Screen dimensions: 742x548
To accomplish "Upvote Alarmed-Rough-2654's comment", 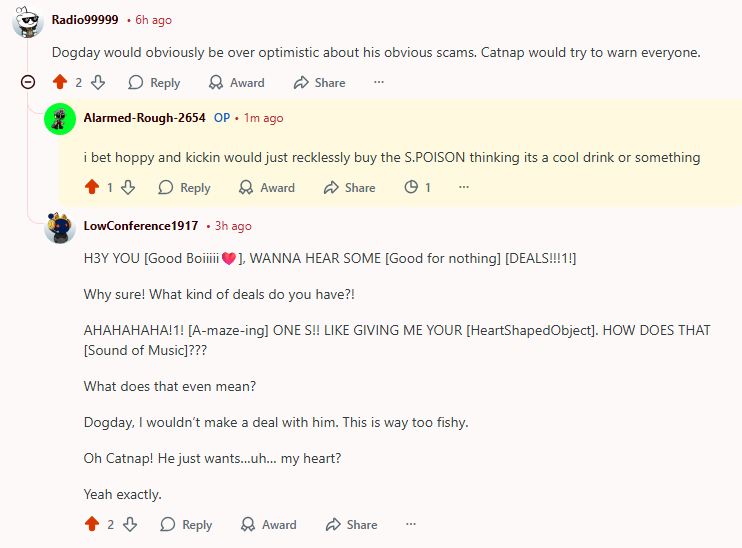I will pos(92,187).
